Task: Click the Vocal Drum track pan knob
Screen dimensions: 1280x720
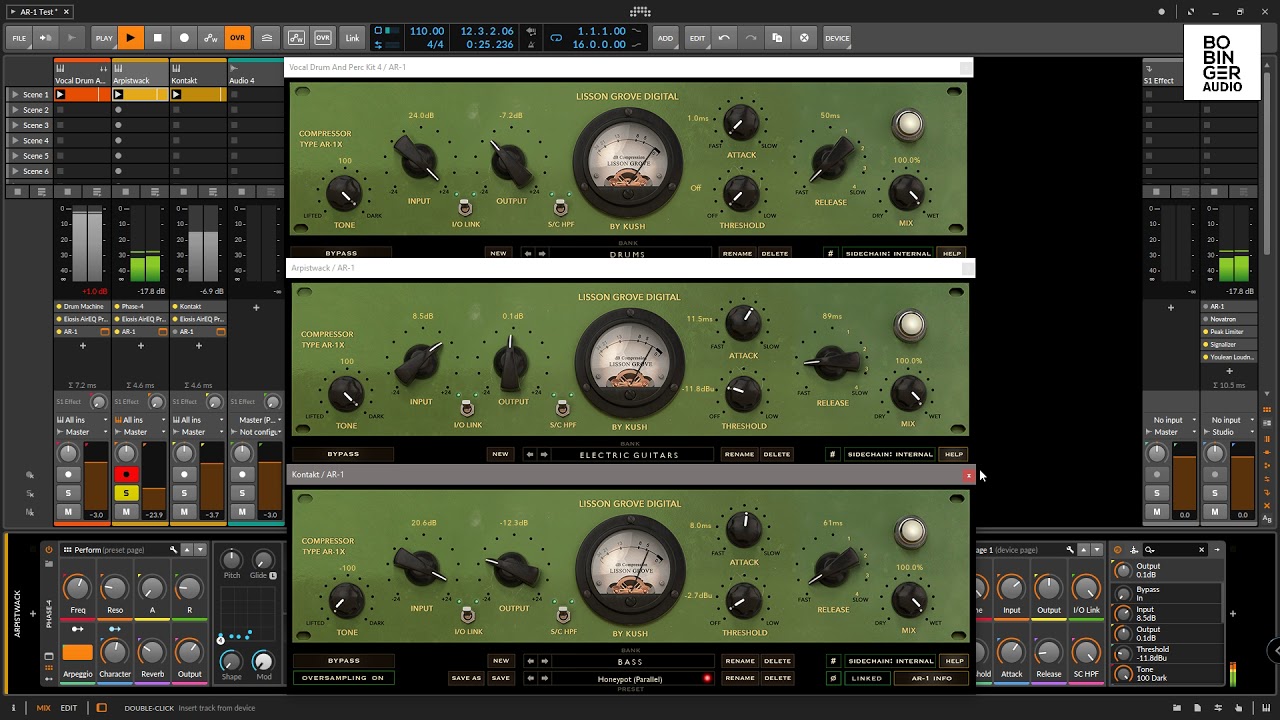Action: 68,454
